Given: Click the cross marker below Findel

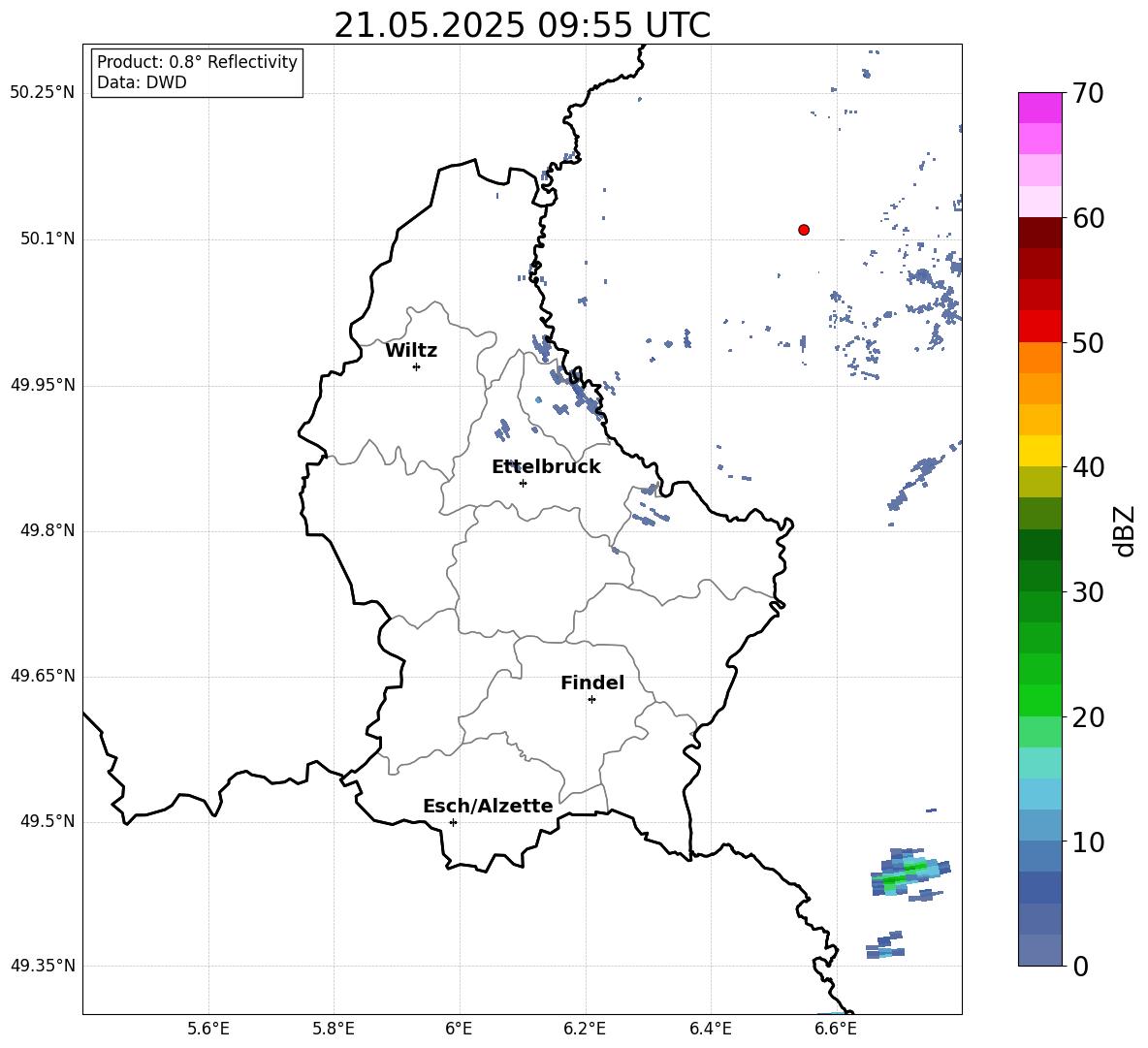Looking at the screenshot, I should point(591,700).
